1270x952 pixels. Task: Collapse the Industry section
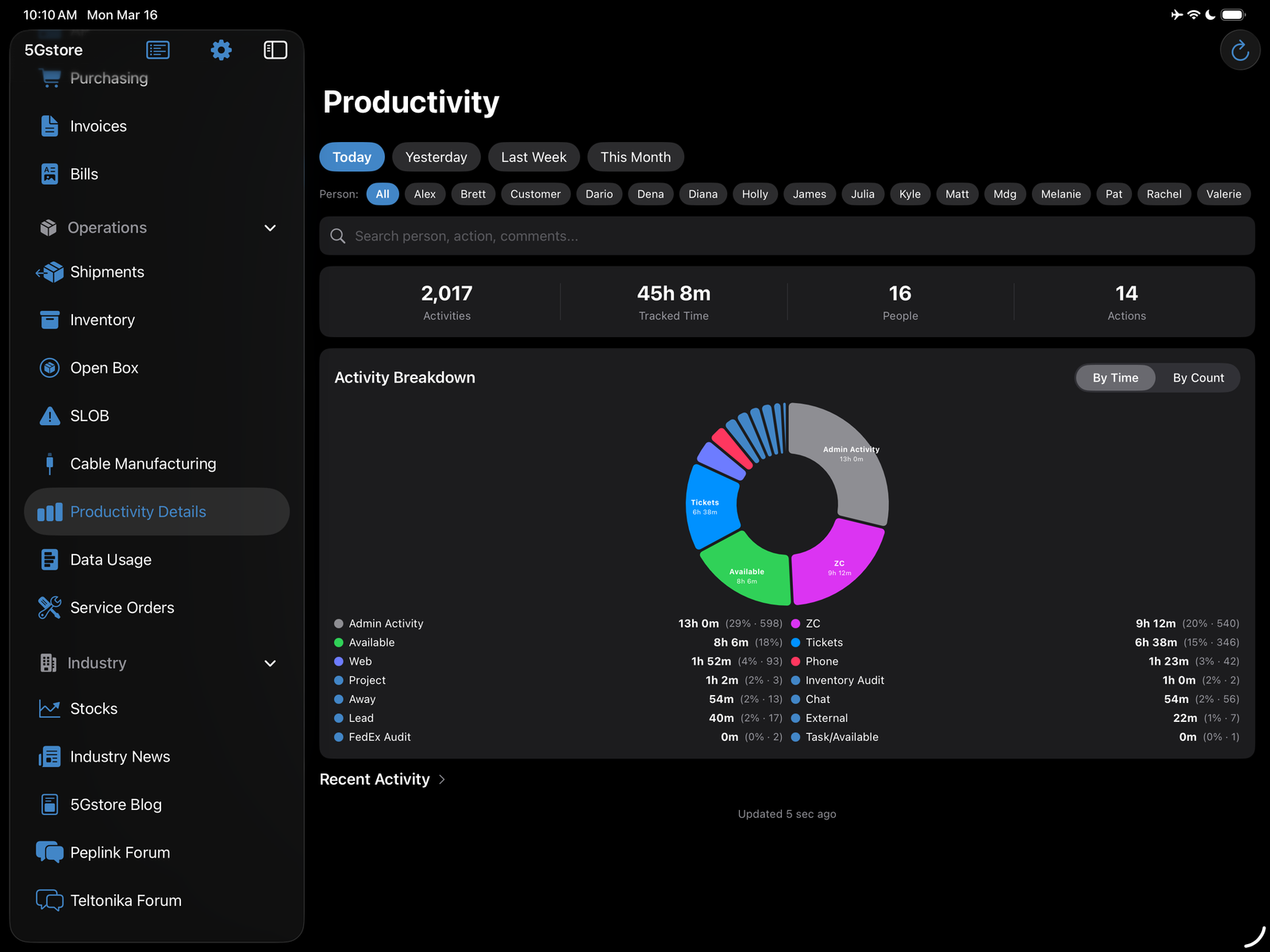[x=270, y=663]
